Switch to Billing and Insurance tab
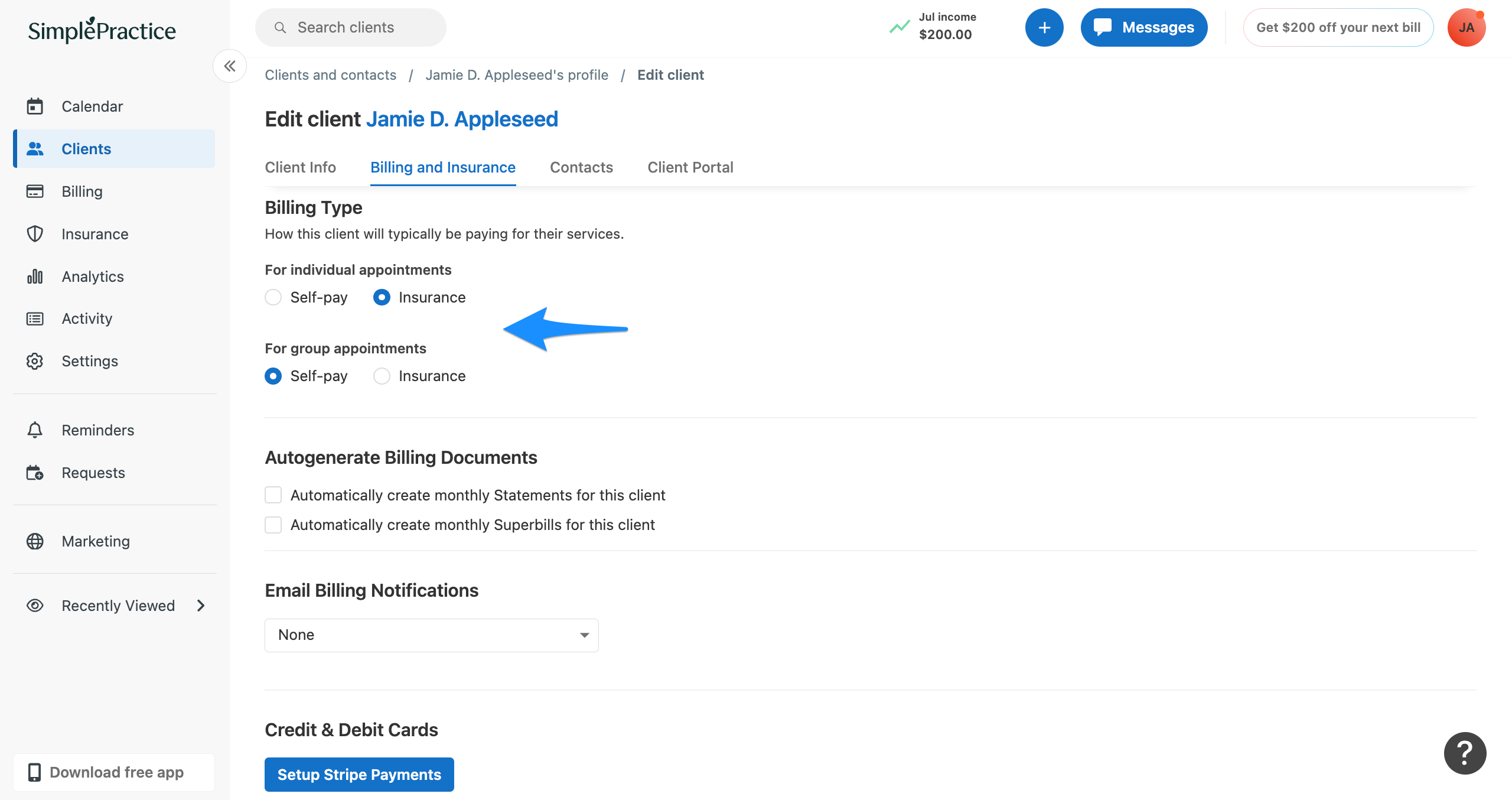The width and height of the screenshot is (1512, 800). [443, 167]
